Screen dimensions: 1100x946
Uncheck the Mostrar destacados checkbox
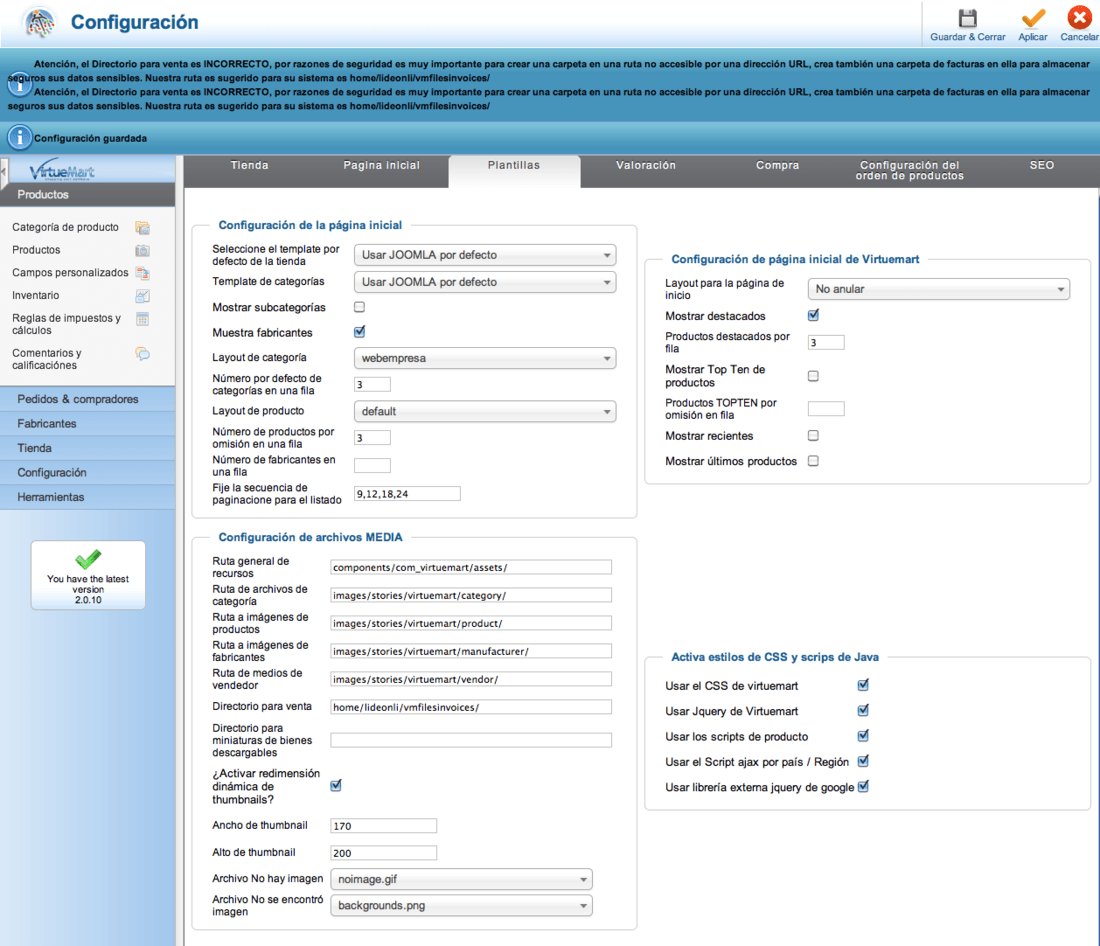[813, 315]
